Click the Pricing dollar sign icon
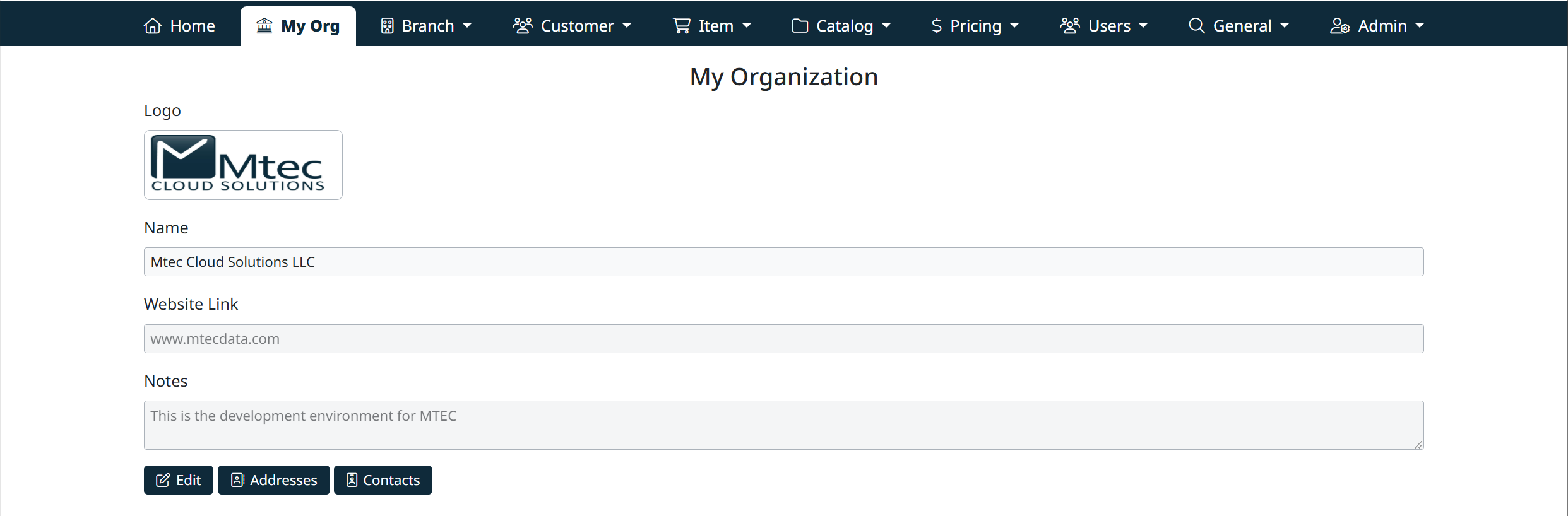1568x516 pixels. pyautogui.click(x=937, y=26)
